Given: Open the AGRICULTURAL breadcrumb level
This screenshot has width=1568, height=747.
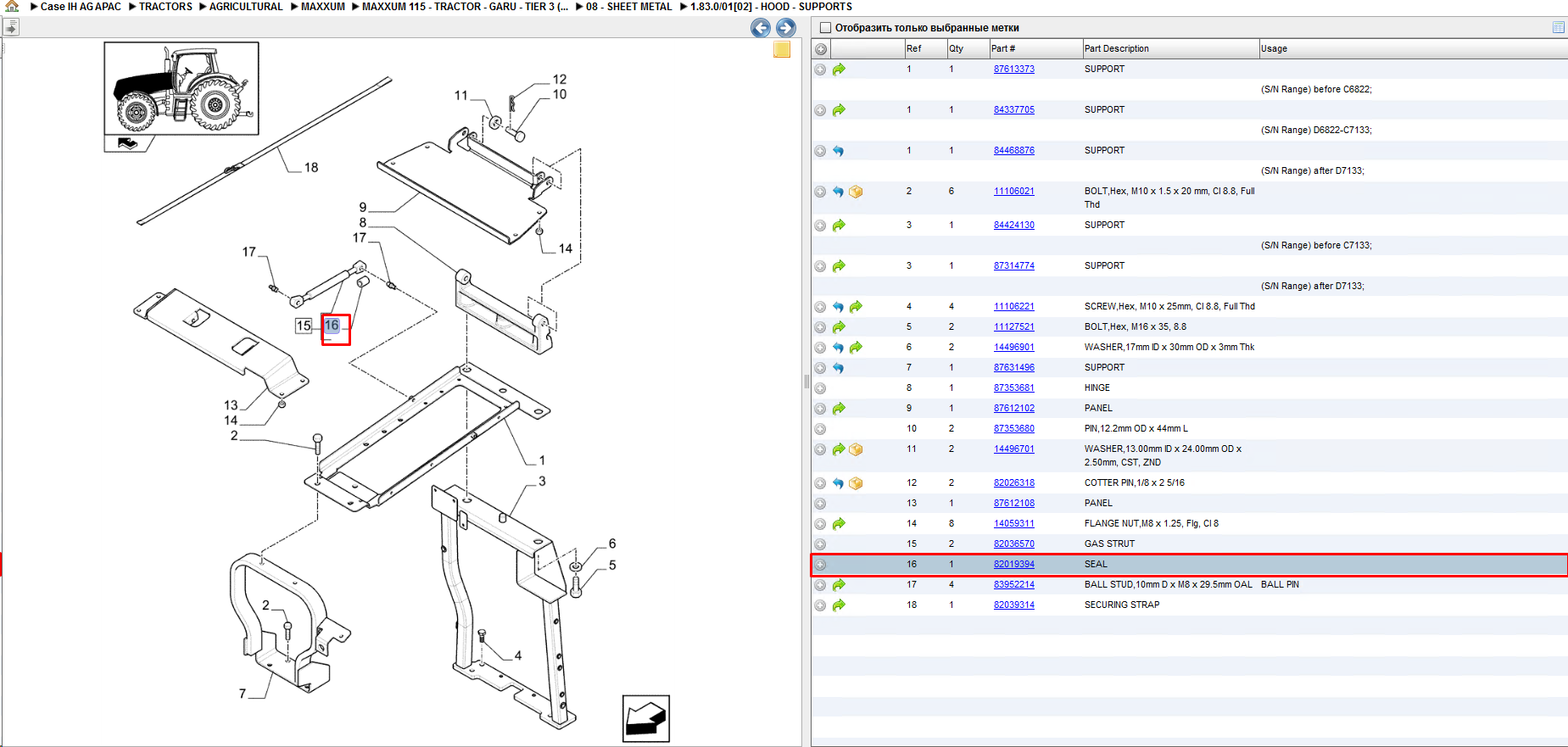Looking at the screenshot, I should click(x=246, y=7).
